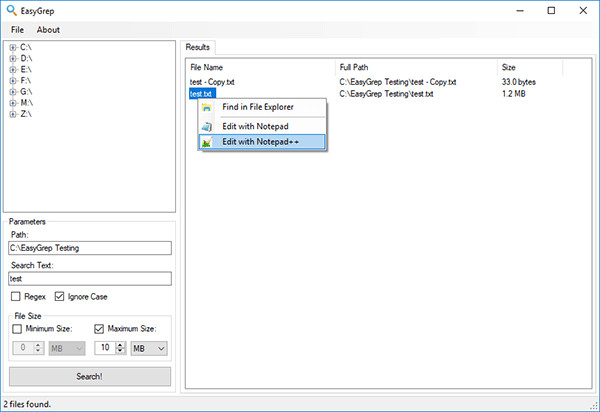This screenshot has height=412, width=600.
Task: Select the highlighted test.txt file name
Action: (202, 94)
